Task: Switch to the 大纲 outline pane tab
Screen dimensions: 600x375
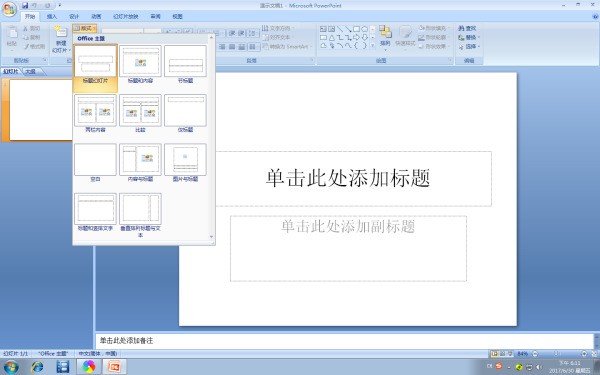Action: [x=31, y=72]
